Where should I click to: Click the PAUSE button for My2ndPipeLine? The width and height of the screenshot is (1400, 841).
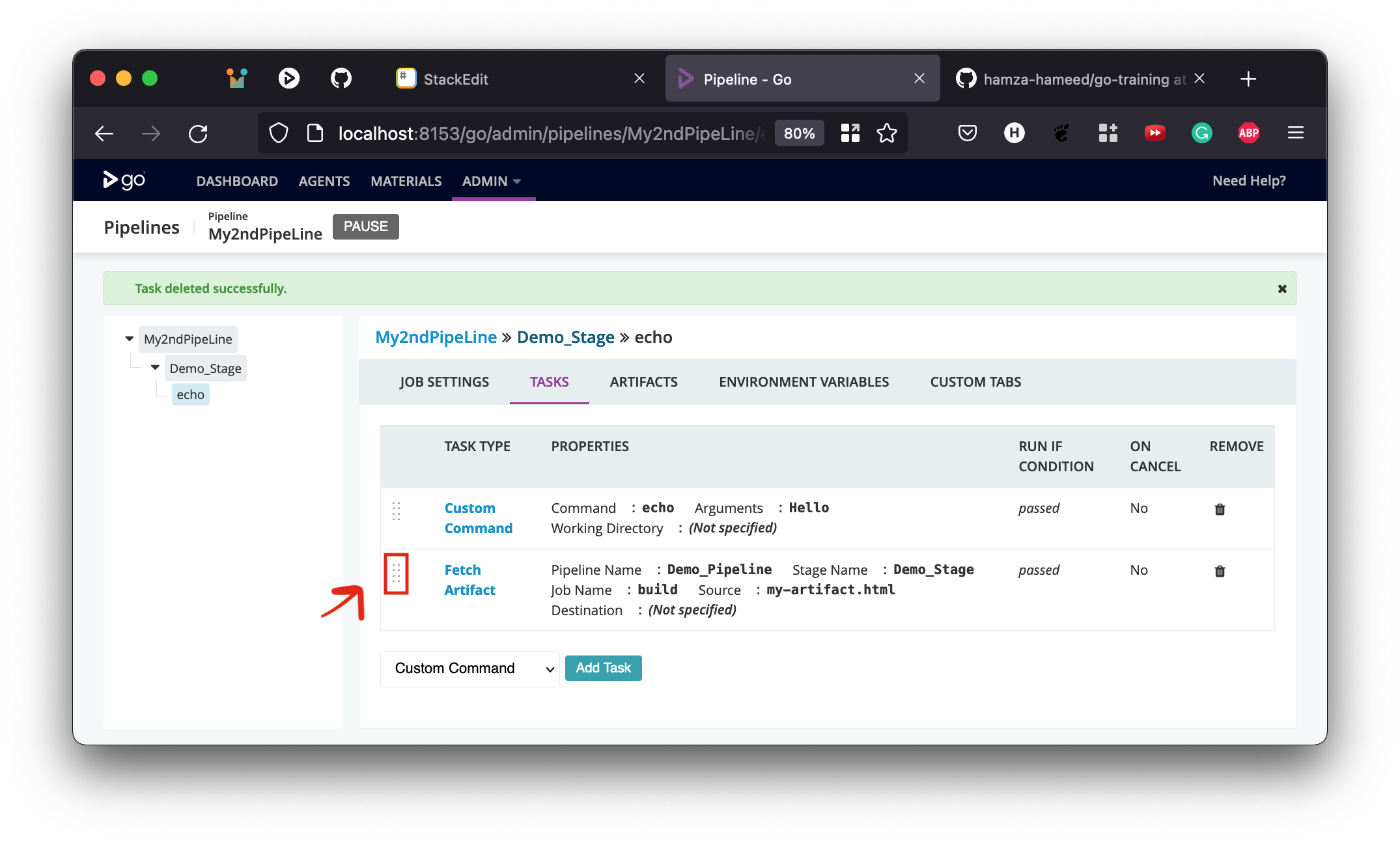(x=364, y=226)
